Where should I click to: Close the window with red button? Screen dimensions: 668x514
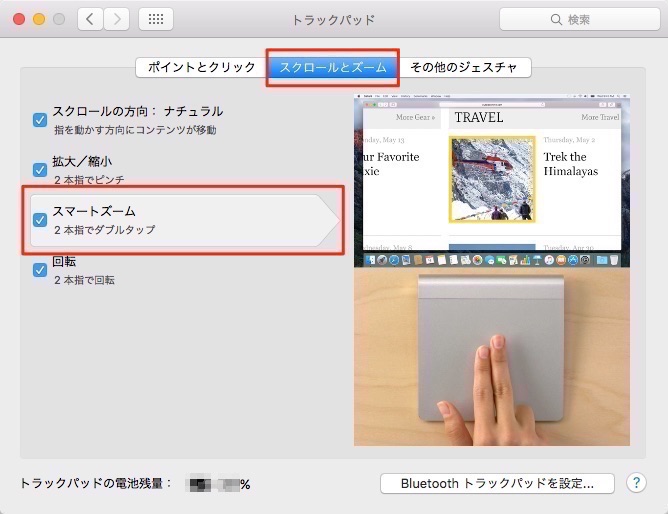[19, 19]
